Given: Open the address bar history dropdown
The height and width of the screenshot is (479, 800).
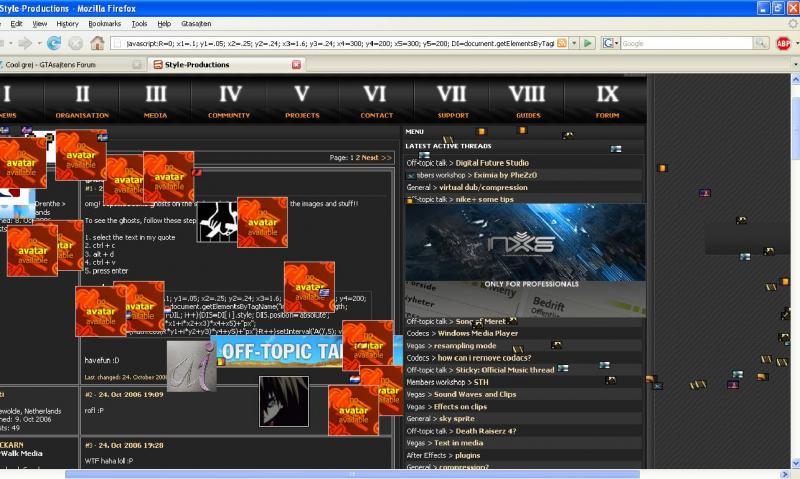Looking at the screenshot, I should (x=574, y=43).
